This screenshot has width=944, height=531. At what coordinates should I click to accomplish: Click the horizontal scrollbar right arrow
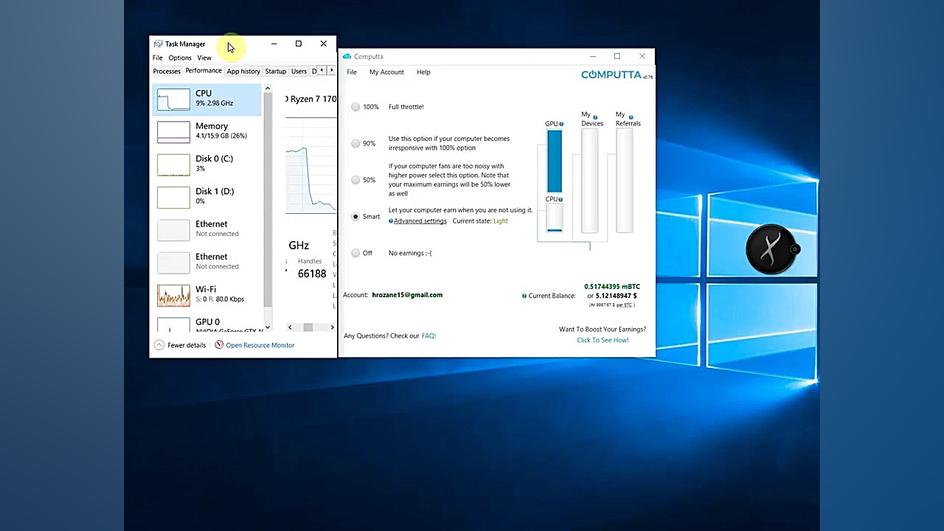click(x=332, y=328)
